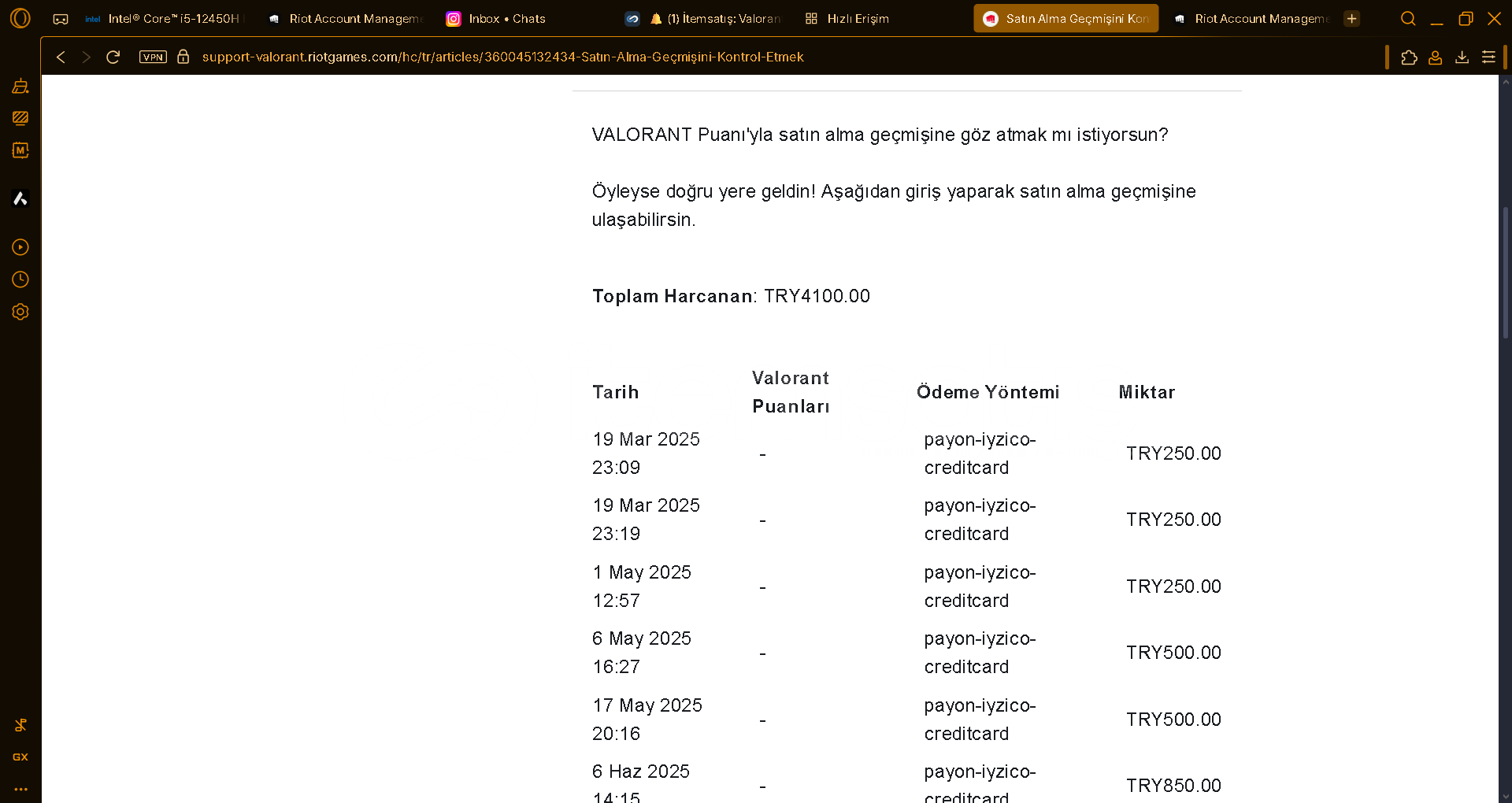
Task: Reload the current support page
Action: point(113,57)
